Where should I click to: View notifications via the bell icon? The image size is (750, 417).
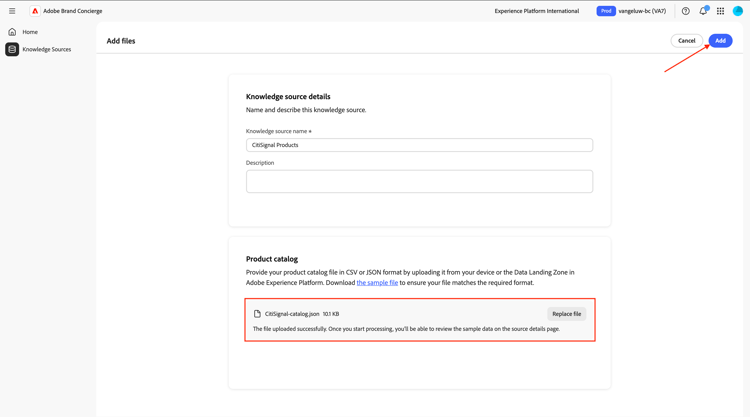(x=703, y=11)
